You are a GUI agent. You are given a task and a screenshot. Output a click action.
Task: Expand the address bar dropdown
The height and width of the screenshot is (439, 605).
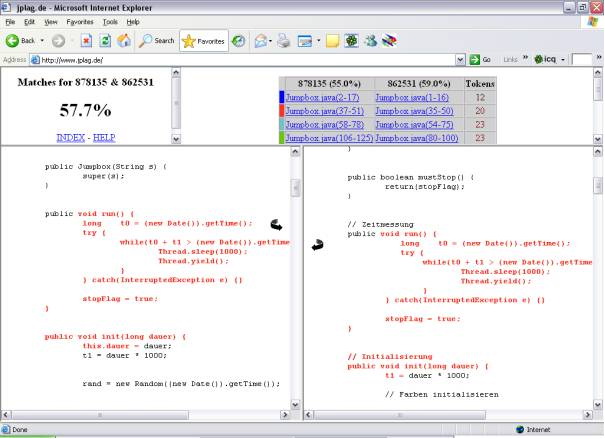pyautogui.click(x=460, y=60)
